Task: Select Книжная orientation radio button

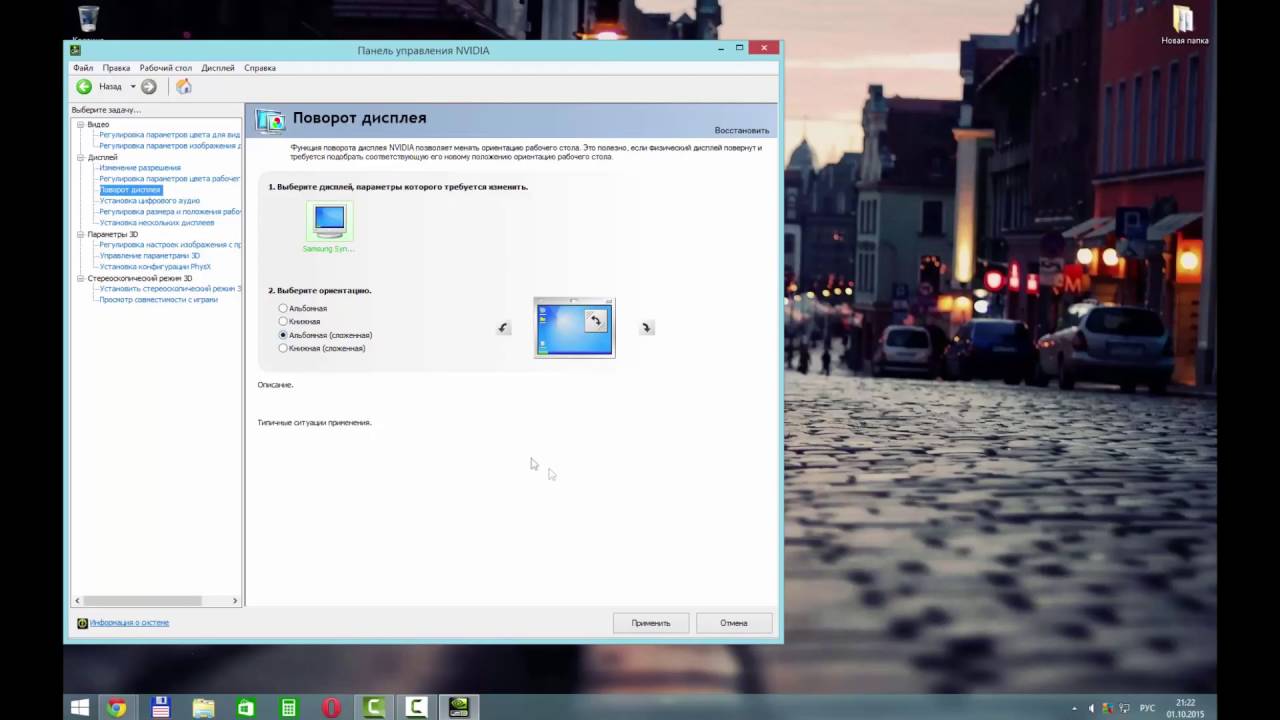Action: [x=283, y=321]
